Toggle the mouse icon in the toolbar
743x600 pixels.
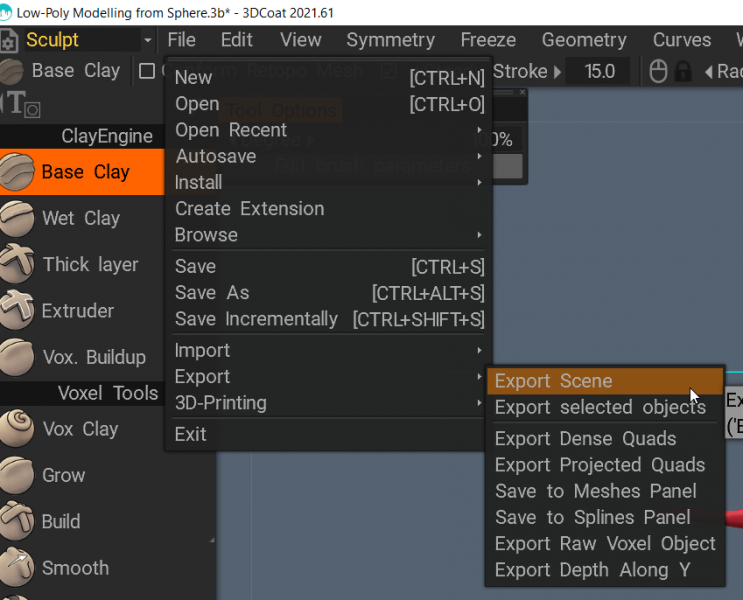pos(658,71)
